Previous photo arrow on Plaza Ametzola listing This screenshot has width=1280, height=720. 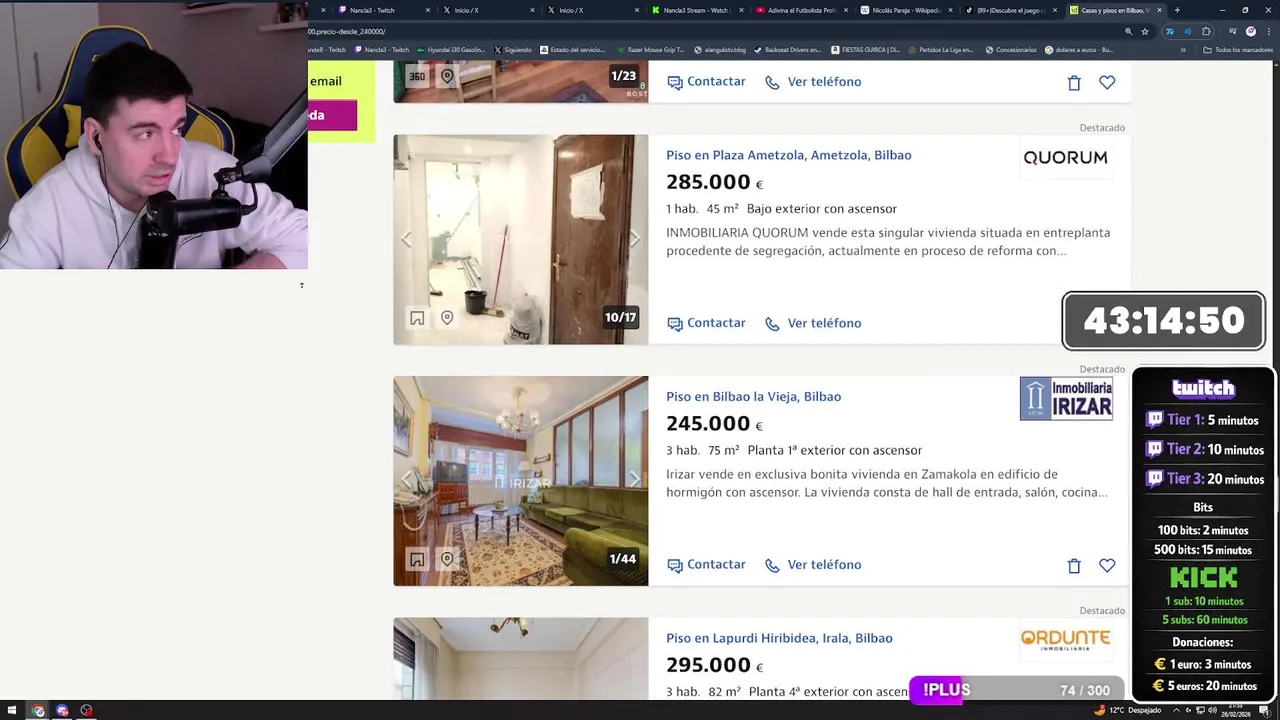(406, 239)
